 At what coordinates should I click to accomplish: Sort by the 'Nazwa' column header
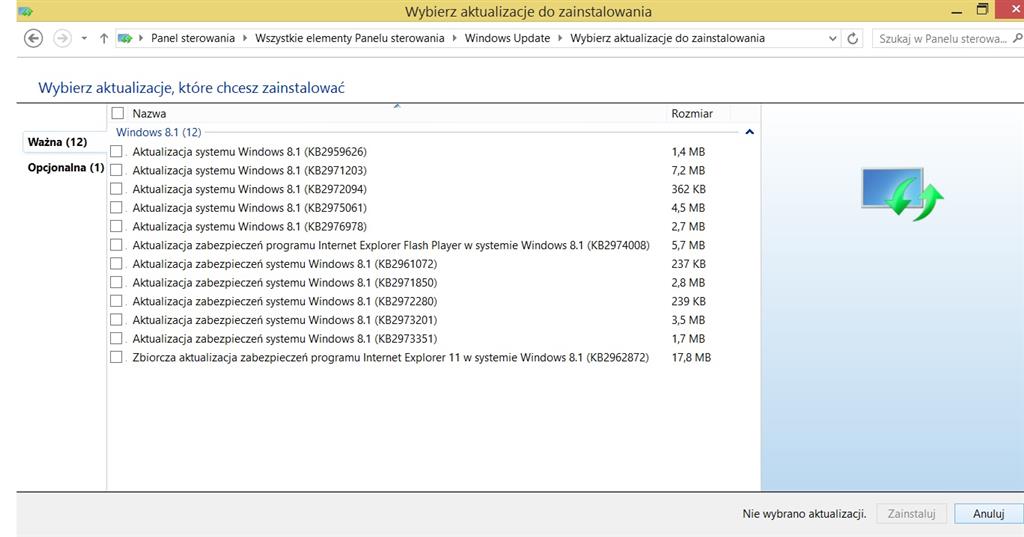coord(149,114)
